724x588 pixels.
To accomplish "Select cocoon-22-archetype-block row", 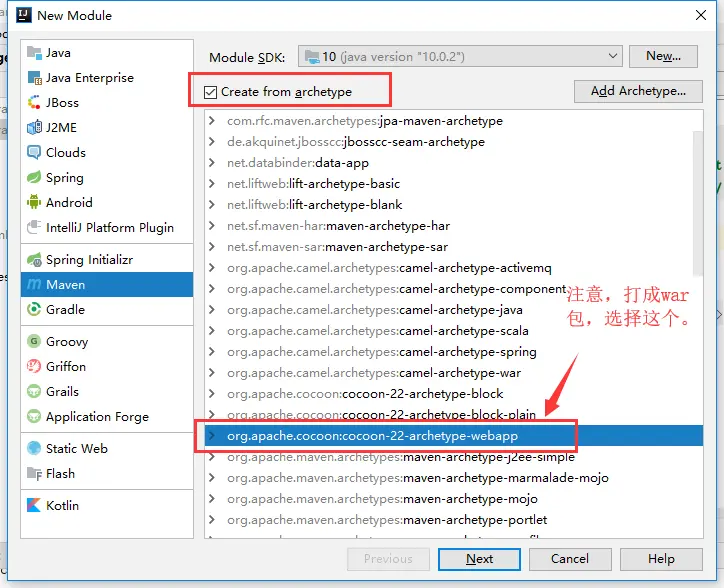I will 453,394.
